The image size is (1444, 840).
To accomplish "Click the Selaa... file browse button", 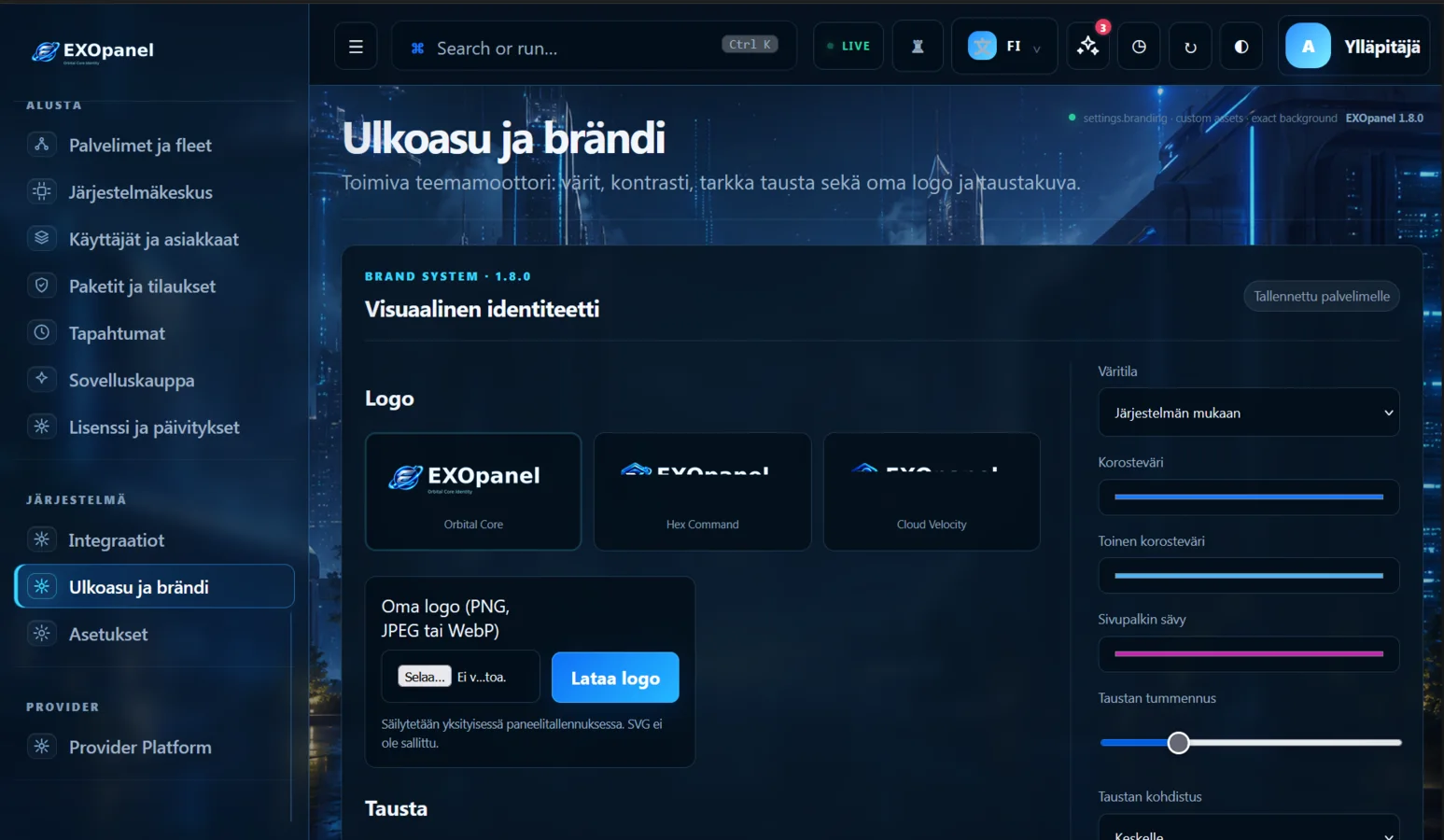I will click(425, 677).
